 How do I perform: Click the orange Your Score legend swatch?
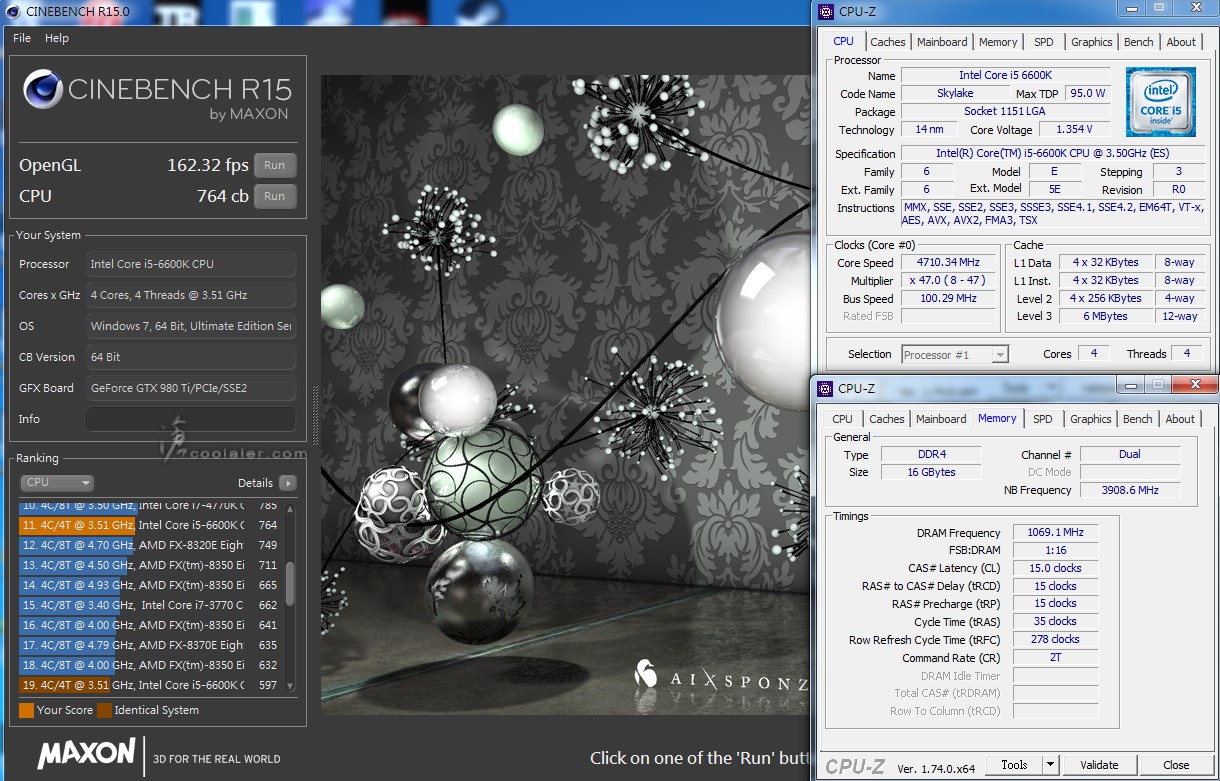(x=26, y=711)
